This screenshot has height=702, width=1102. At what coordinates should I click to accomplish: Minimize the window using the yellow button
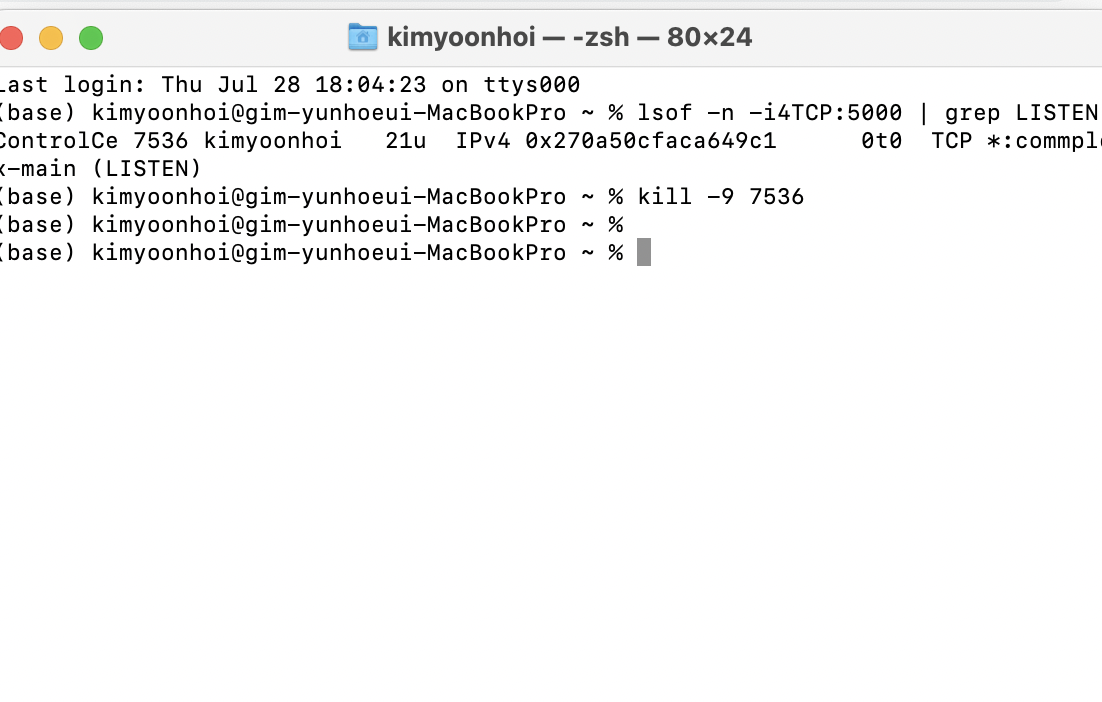click(51, 38)
